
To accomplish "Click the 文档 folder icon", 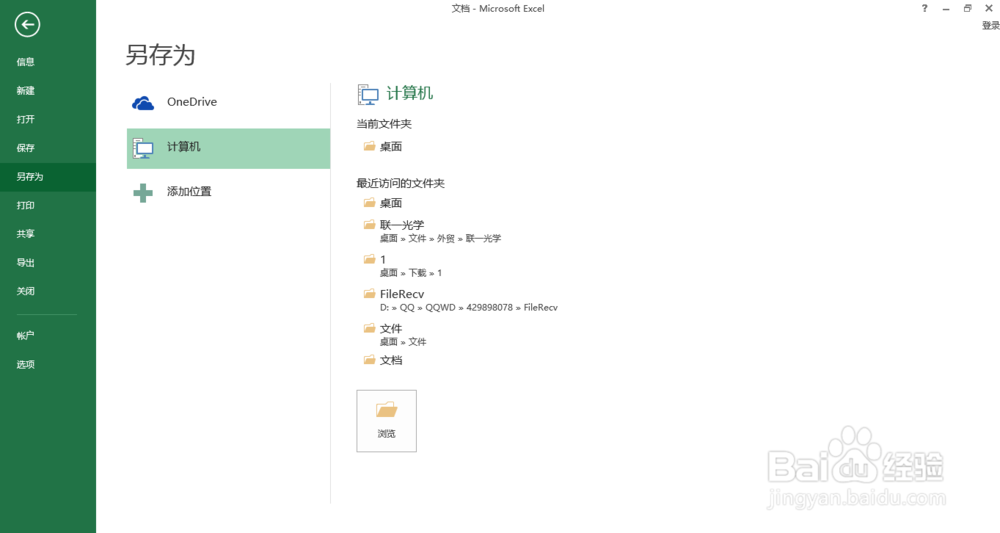I will (x=369, y=360).
